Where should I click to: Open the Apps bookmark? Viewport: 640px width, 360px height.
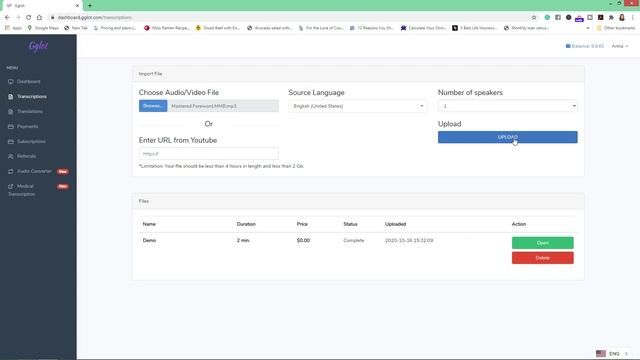click(13, 28)
